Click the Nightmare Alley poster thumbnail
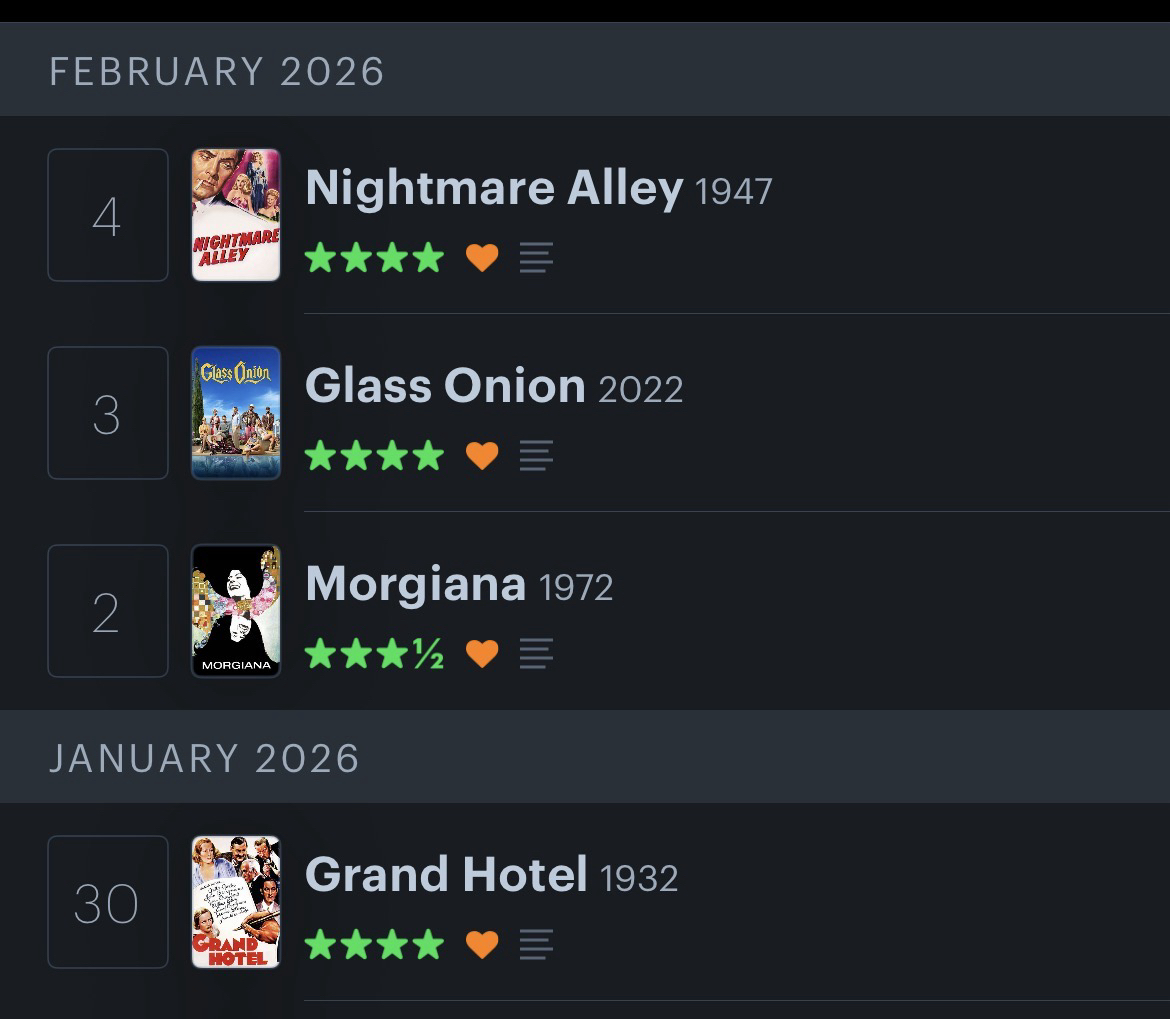Viewport: 1170px width, 1019px height. pyautogui.click(x=236, y=215)
